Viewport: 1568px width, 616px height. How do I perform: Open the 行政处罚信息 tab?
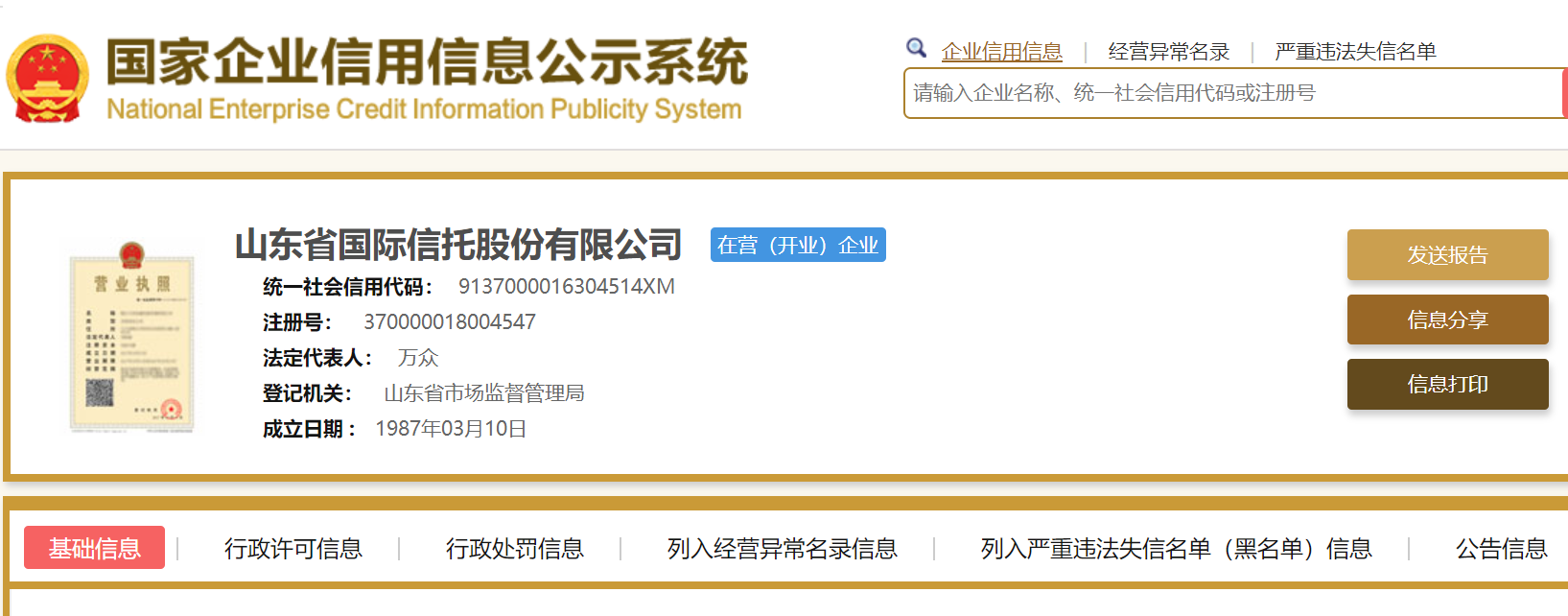point(515,549)
